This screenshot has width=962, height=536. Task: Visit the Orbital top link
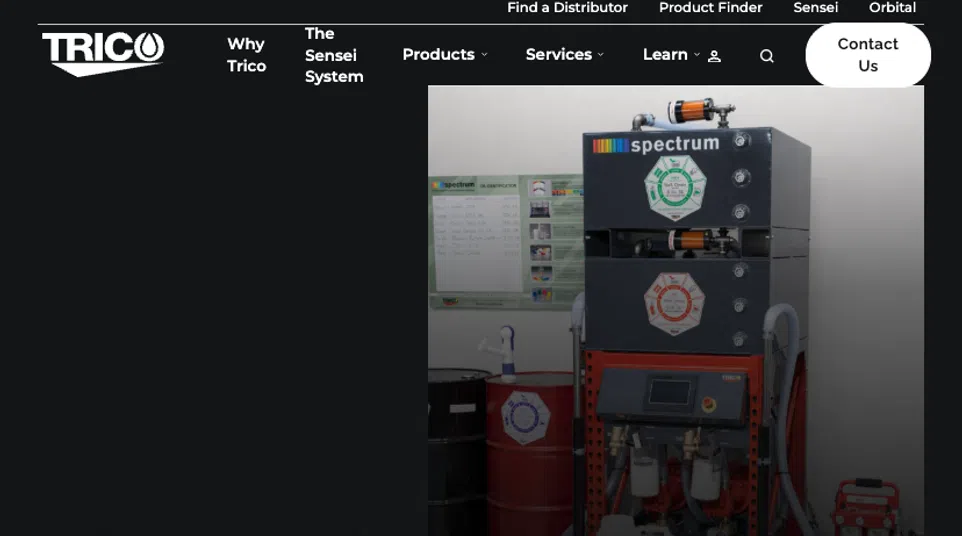click(892, 8)
